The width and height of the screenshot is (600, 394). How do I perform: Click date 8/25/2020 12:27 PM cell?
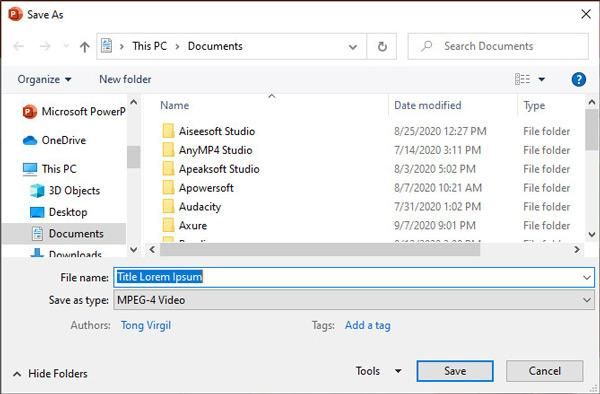[440, 131]
